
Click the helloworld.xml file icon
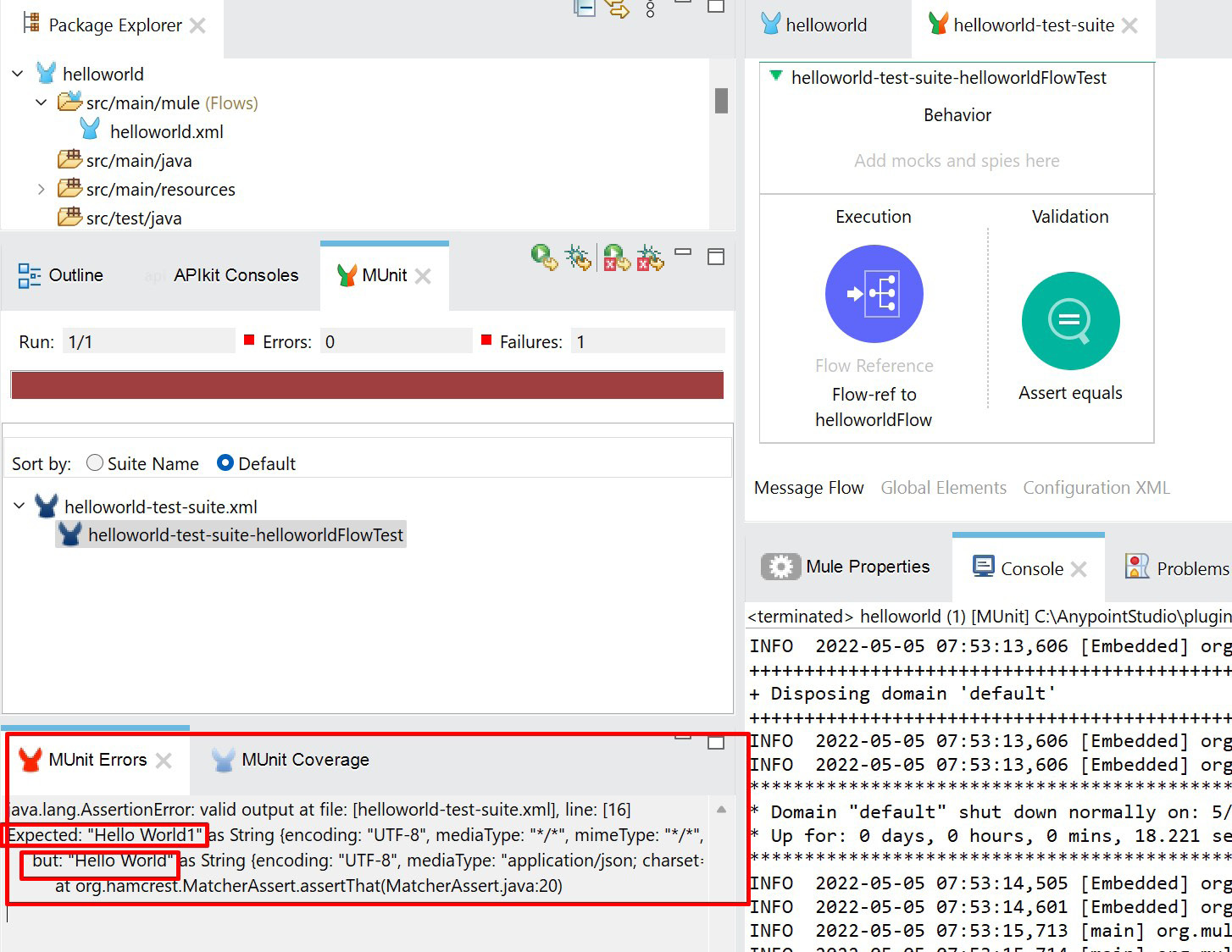[90, 130]
